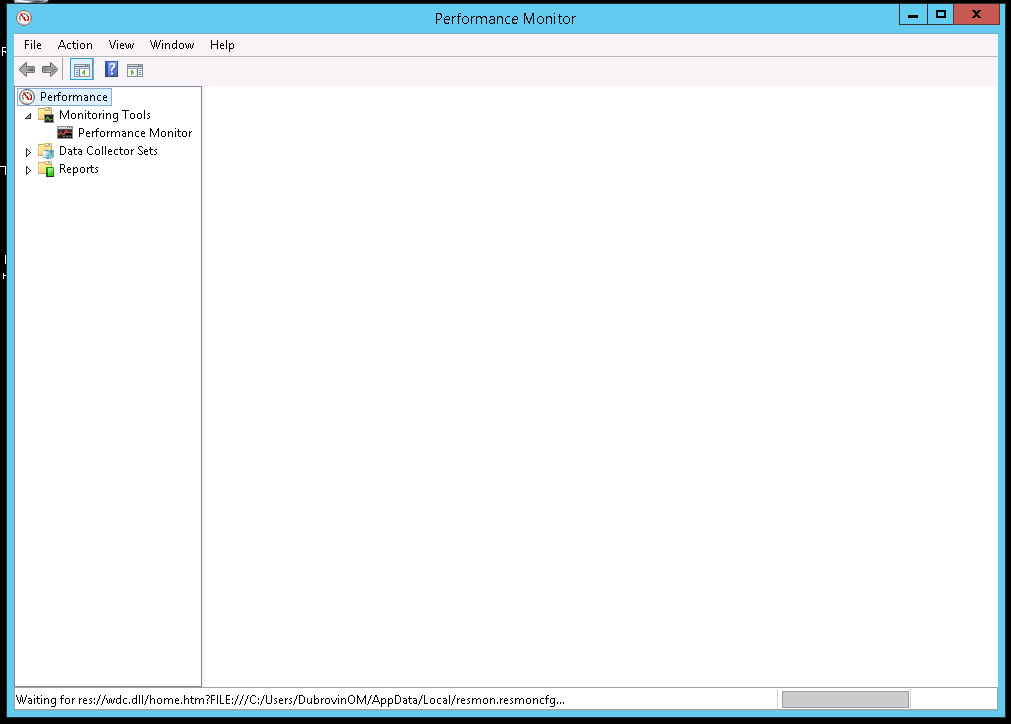Open the View menu
The height and width of the screenshot is (724, 1011).
coord(121,44)
